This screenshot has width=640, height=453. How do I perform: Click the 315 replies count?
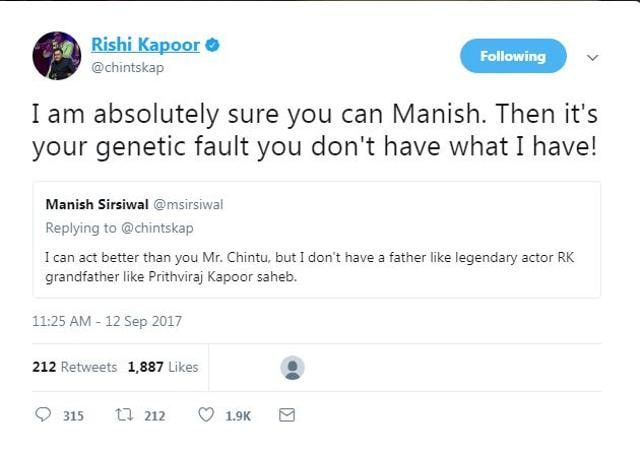click(x=73, y=415)
